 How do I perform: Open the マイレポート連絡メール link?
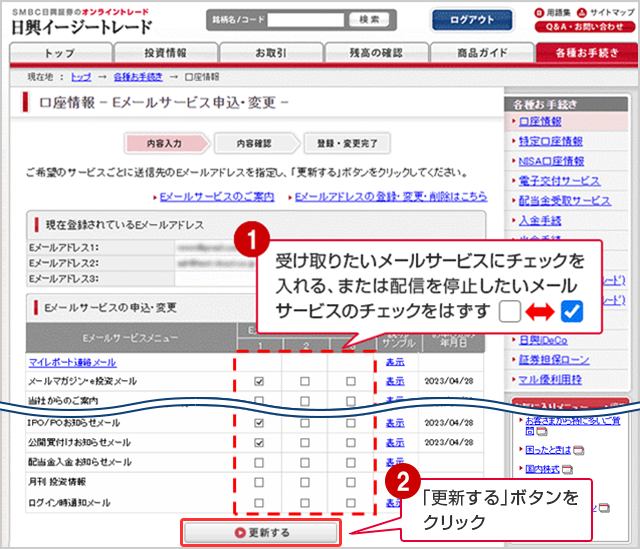click(x=71, y=361)
